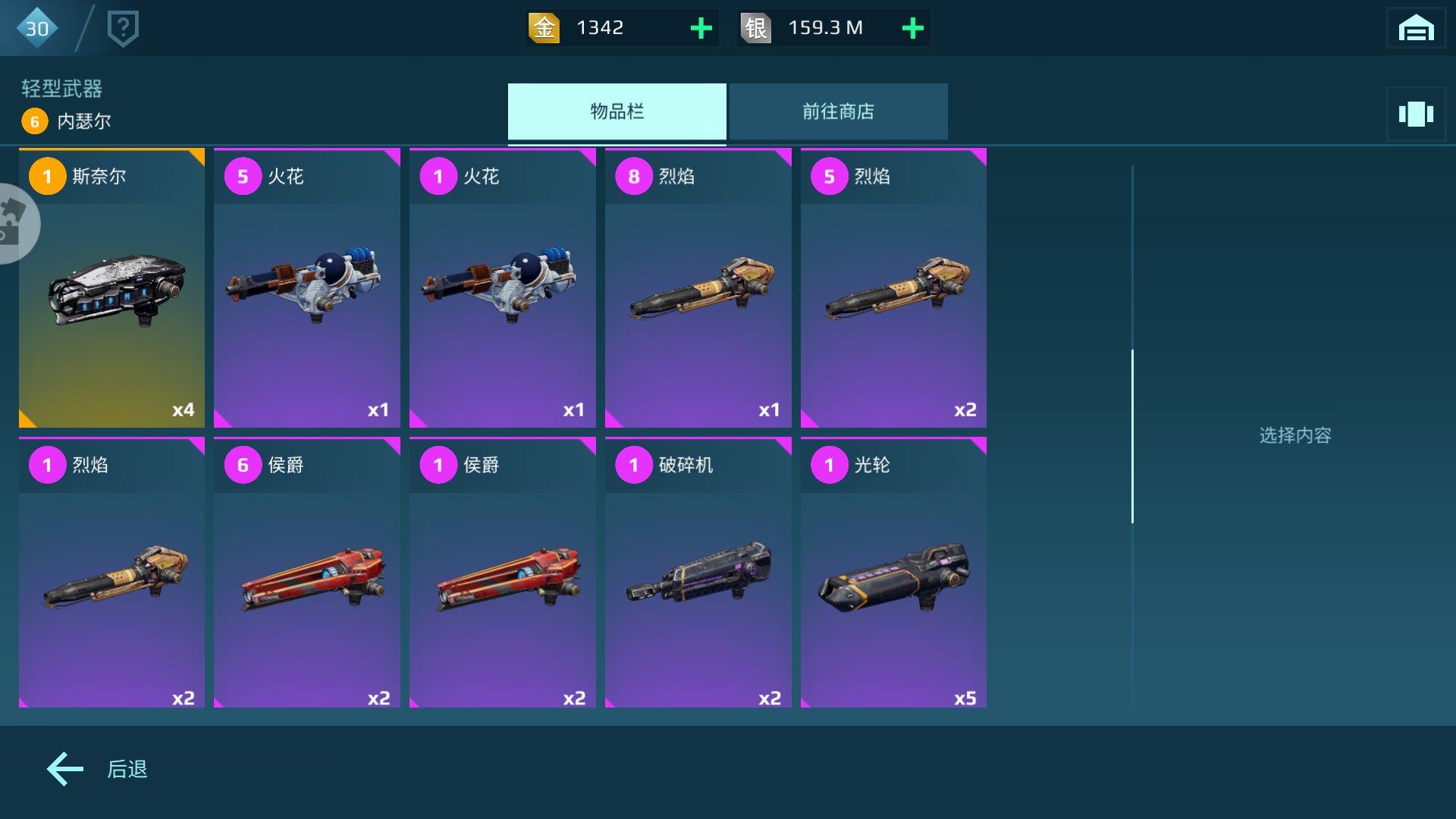
Task: Choose the level 5 火花 weapon card
Action: coord(307,288)
